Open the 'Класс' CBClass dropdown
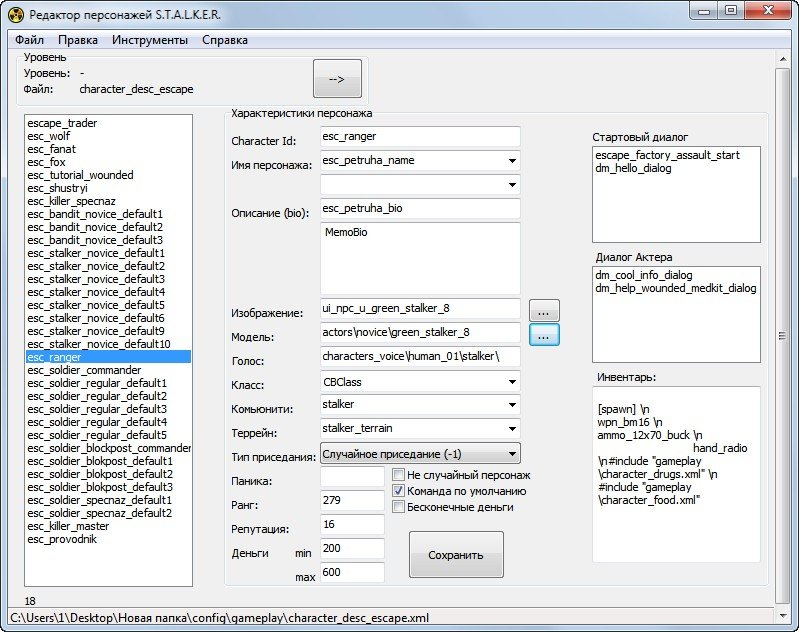This screenshot has width=799, height=632. 512,382
